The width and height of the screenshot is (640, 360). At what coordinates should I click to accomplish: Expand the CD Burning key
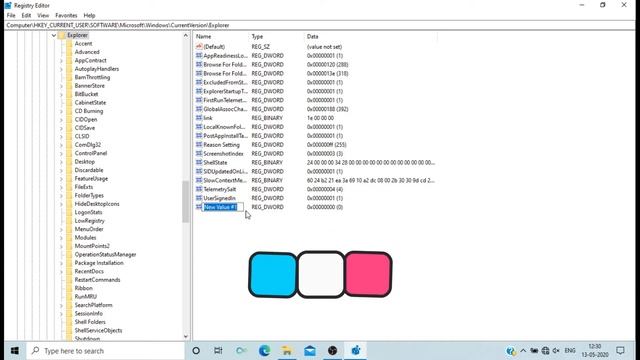click(x=61, y=111)
